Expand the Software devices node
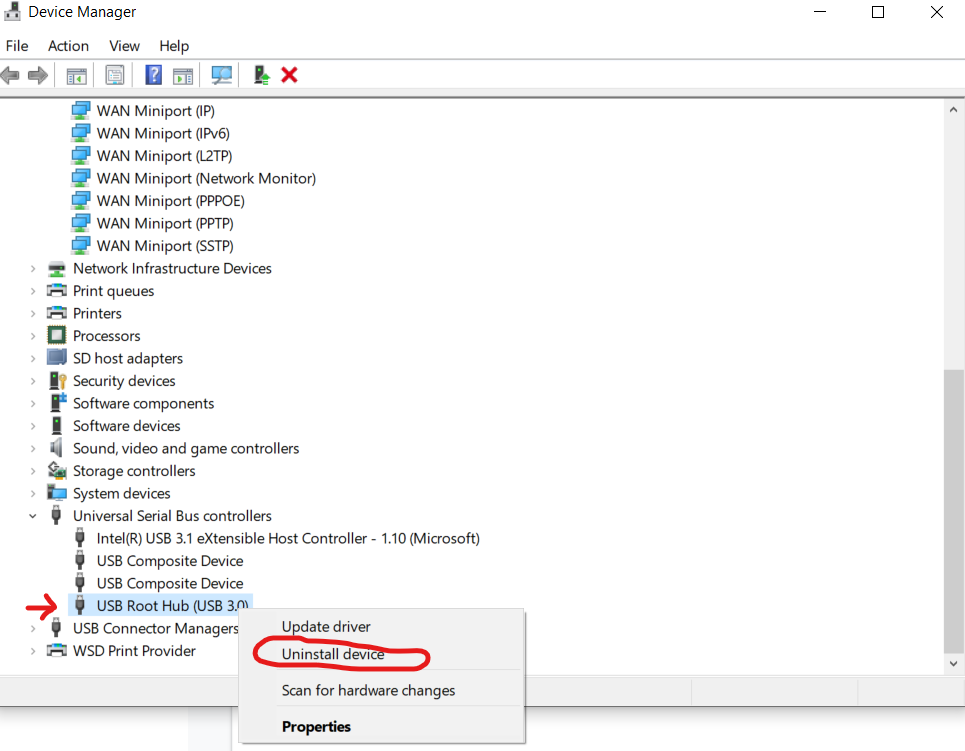Screen dimensions: 965x751 click(x=33, y=426)
